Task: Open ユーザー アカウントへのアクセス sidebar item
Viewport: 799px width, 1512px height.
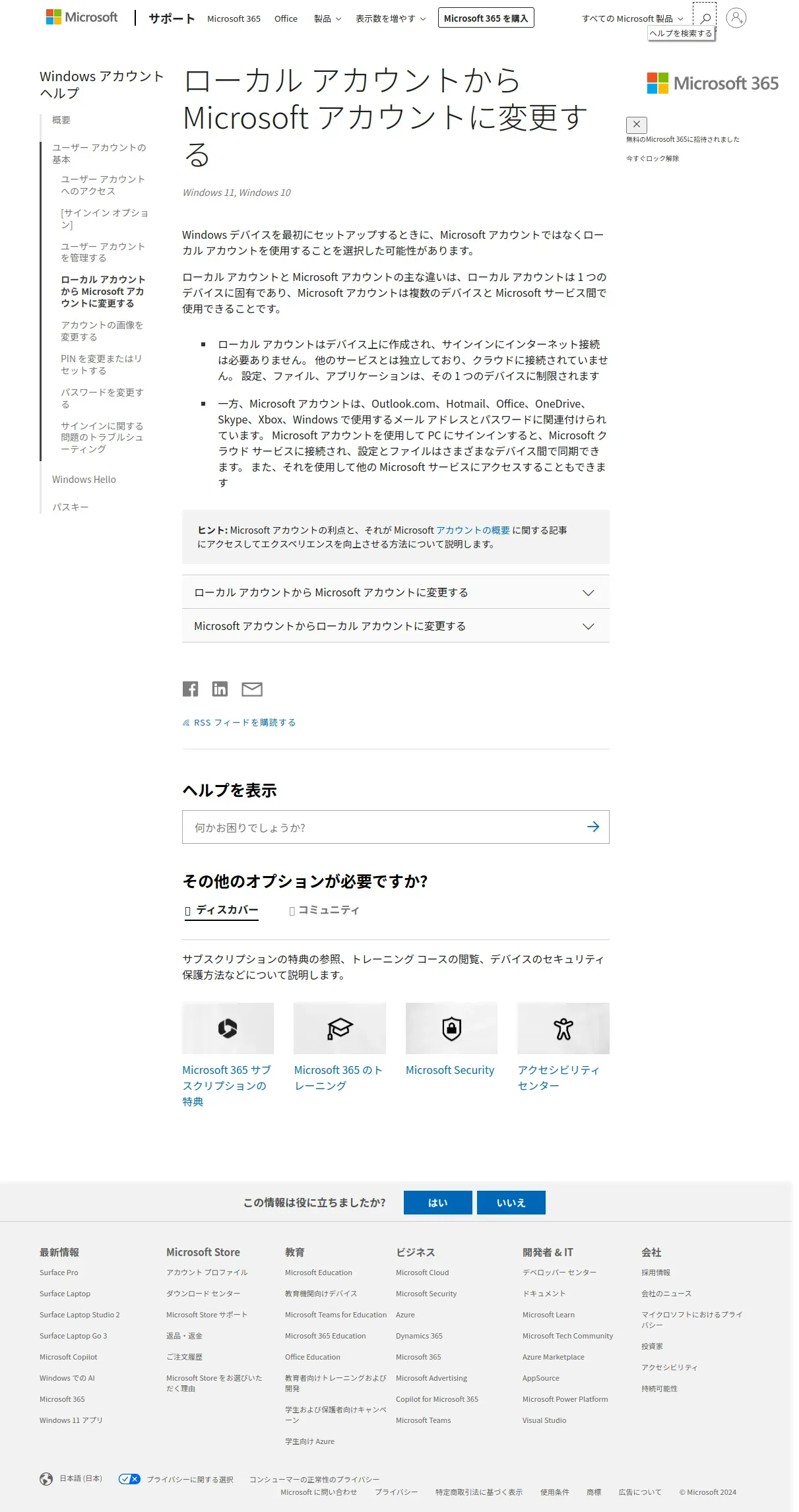Action: click(x=103, y=185)
